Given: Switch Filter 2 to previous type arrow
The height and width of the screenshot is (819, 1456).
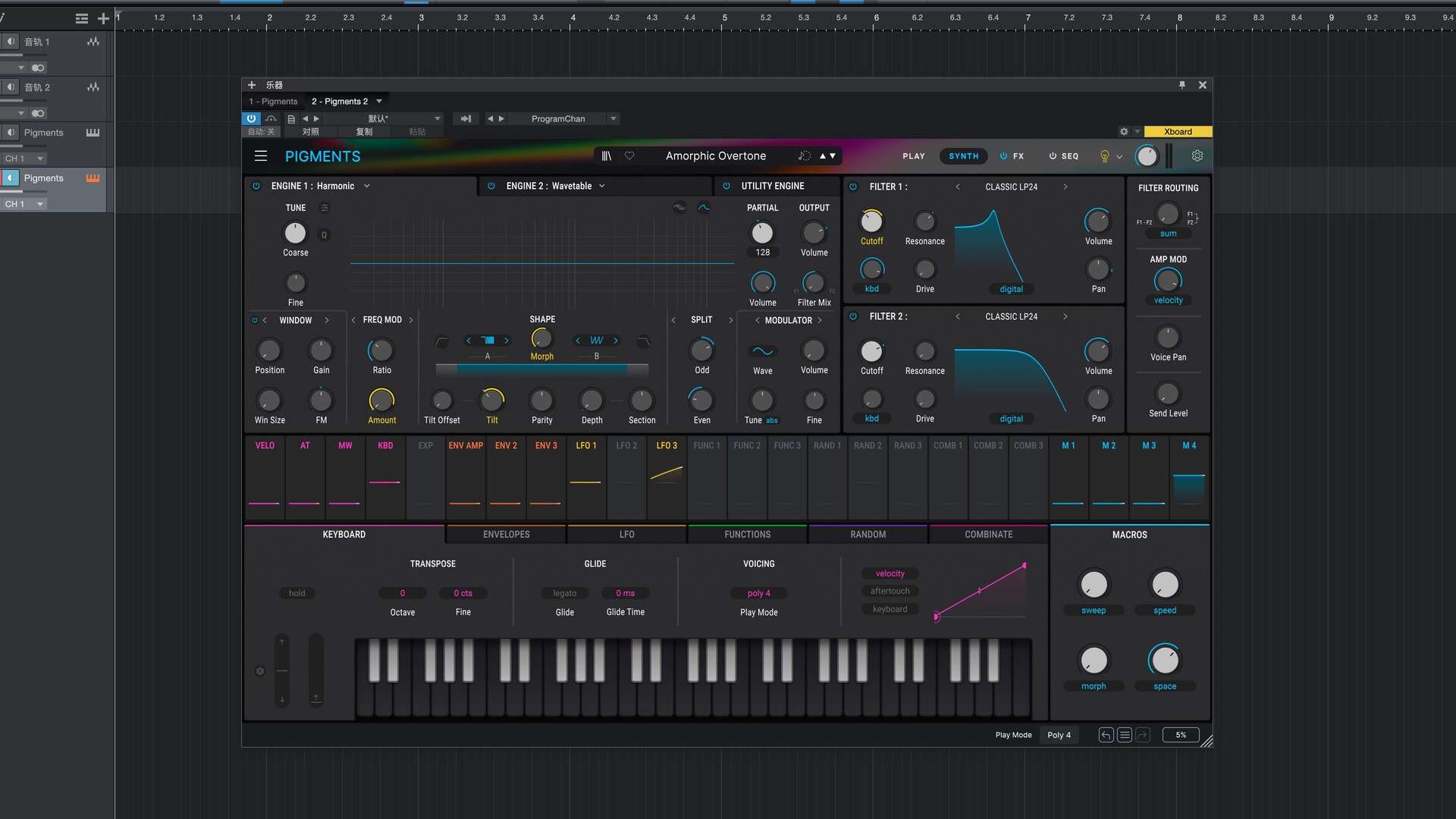Looking at the screenshot, I should pyautogui.click(x=958, y=316).
